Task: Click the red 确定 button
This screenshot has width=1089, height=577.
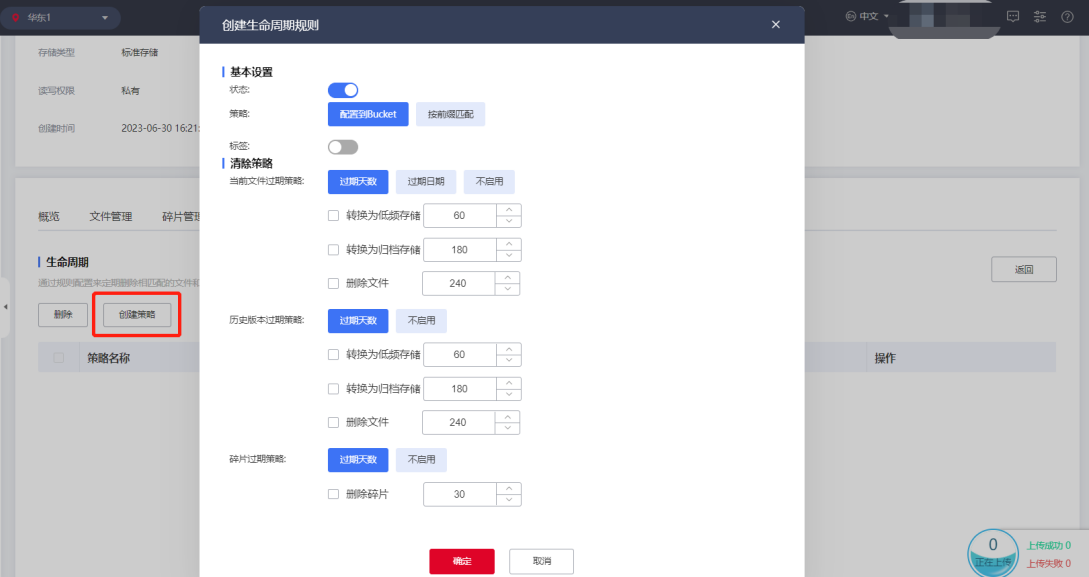Action: click(462, 561)
